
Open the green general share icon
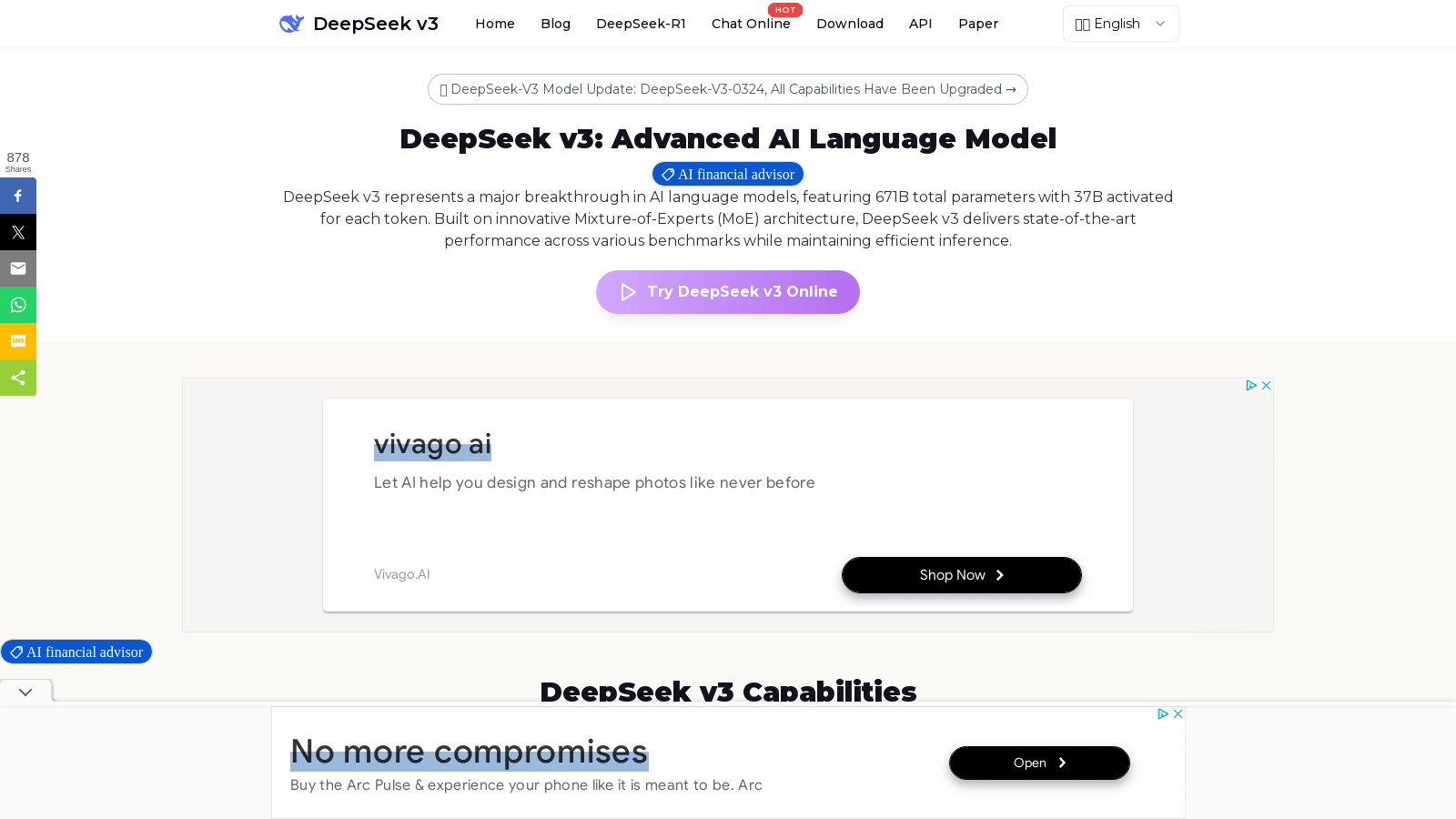click(x=18, y=378)
